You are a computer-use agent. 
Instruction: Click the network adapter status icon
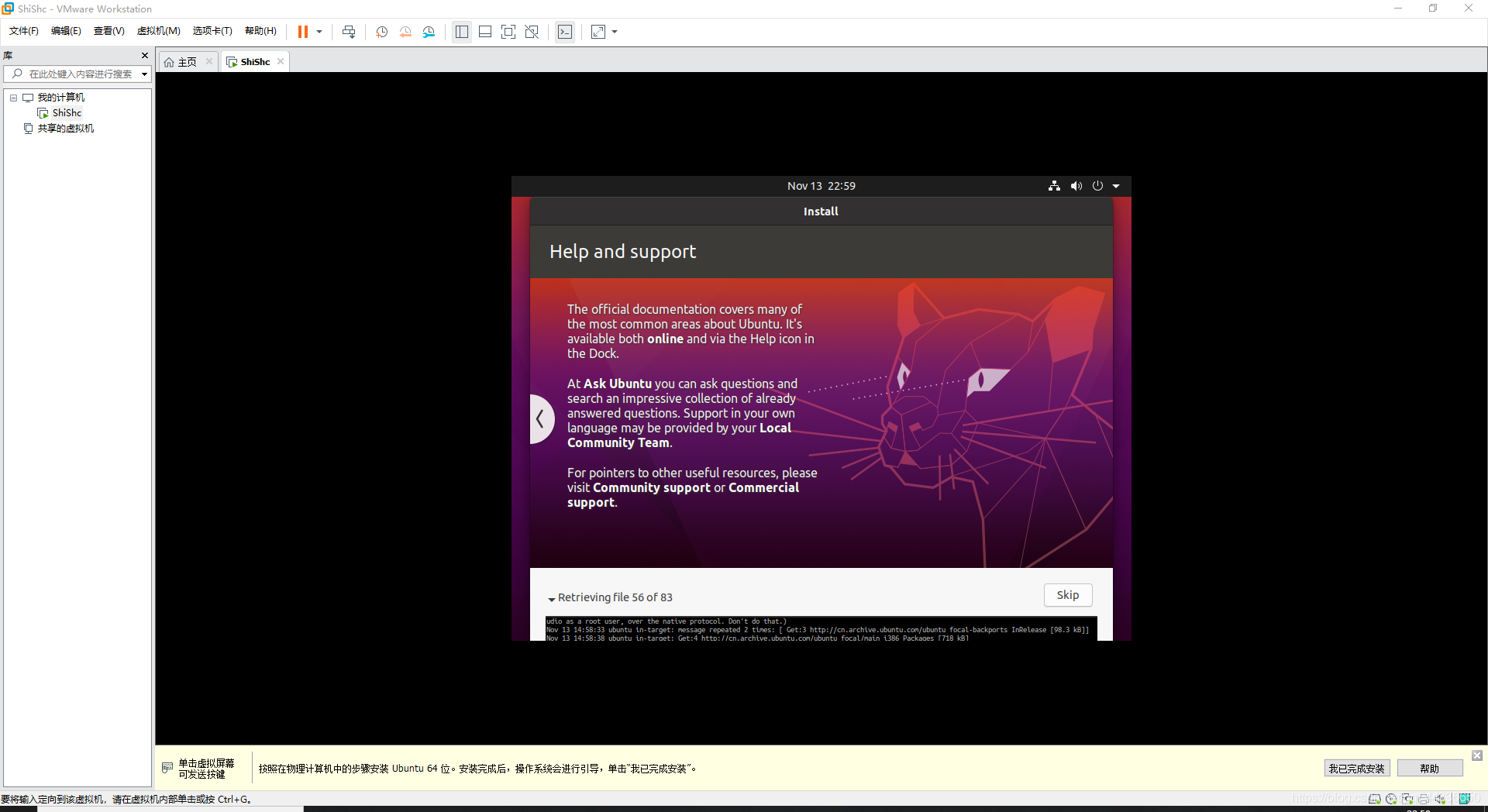pyautogui.click(x=1407, y=799)
